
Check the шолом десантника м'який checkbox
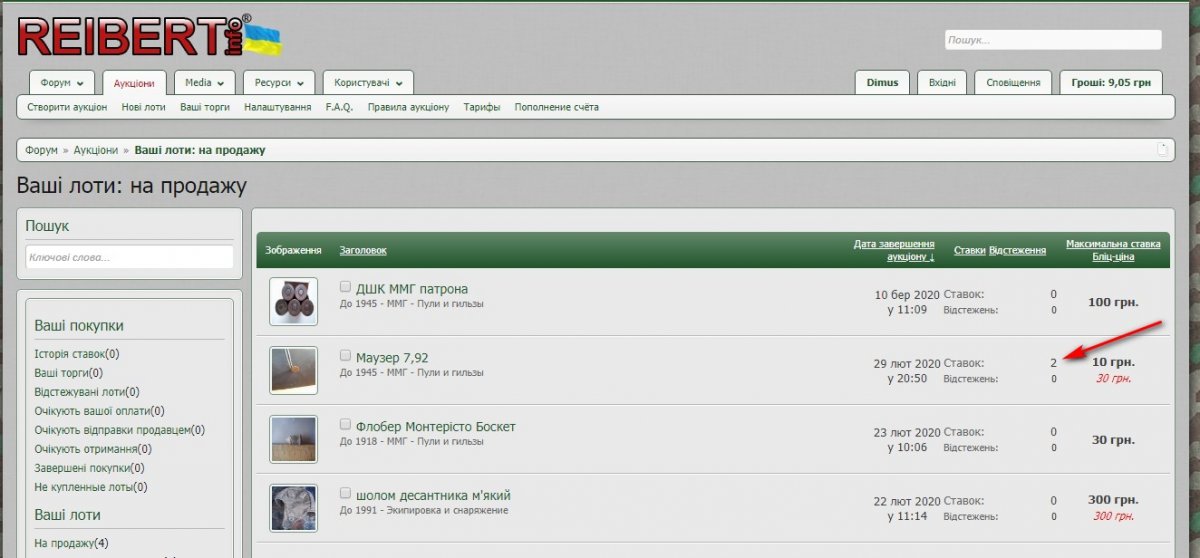(346, 493)
